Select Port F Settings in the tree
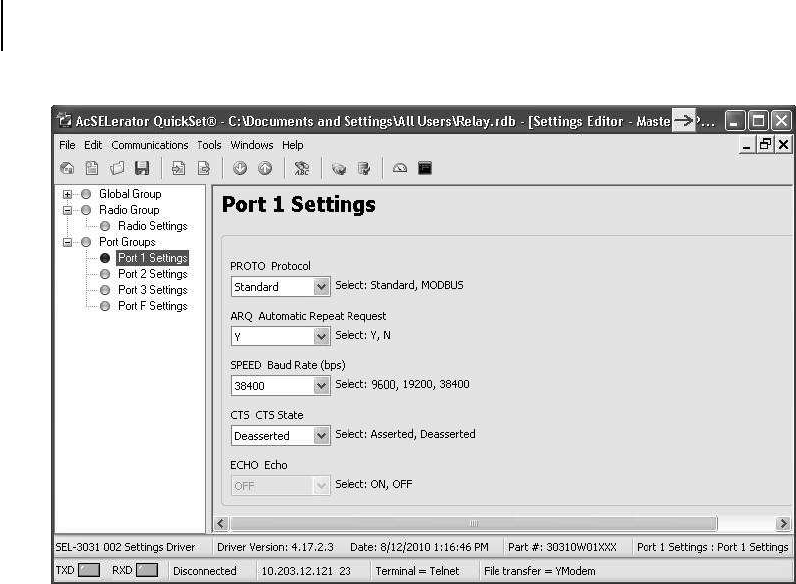Image resolution: width=796 pixels, height=584 pixels. [153, 306]
